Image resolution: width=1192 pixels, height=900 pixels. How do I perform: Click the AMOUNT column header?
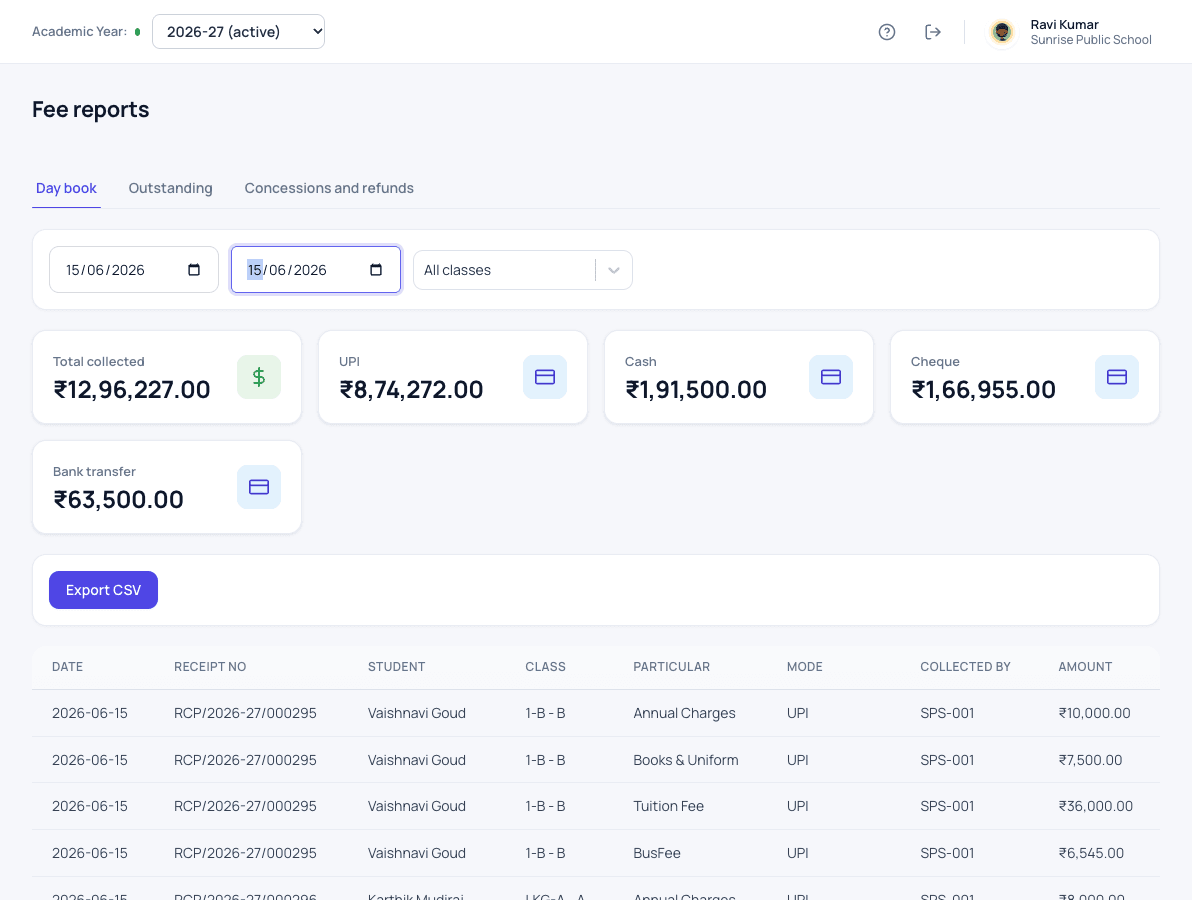coord(1085,667)
